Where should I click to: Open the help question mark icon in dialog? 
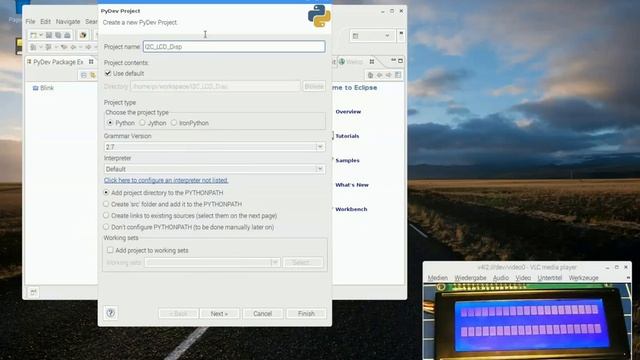point(111,313)
